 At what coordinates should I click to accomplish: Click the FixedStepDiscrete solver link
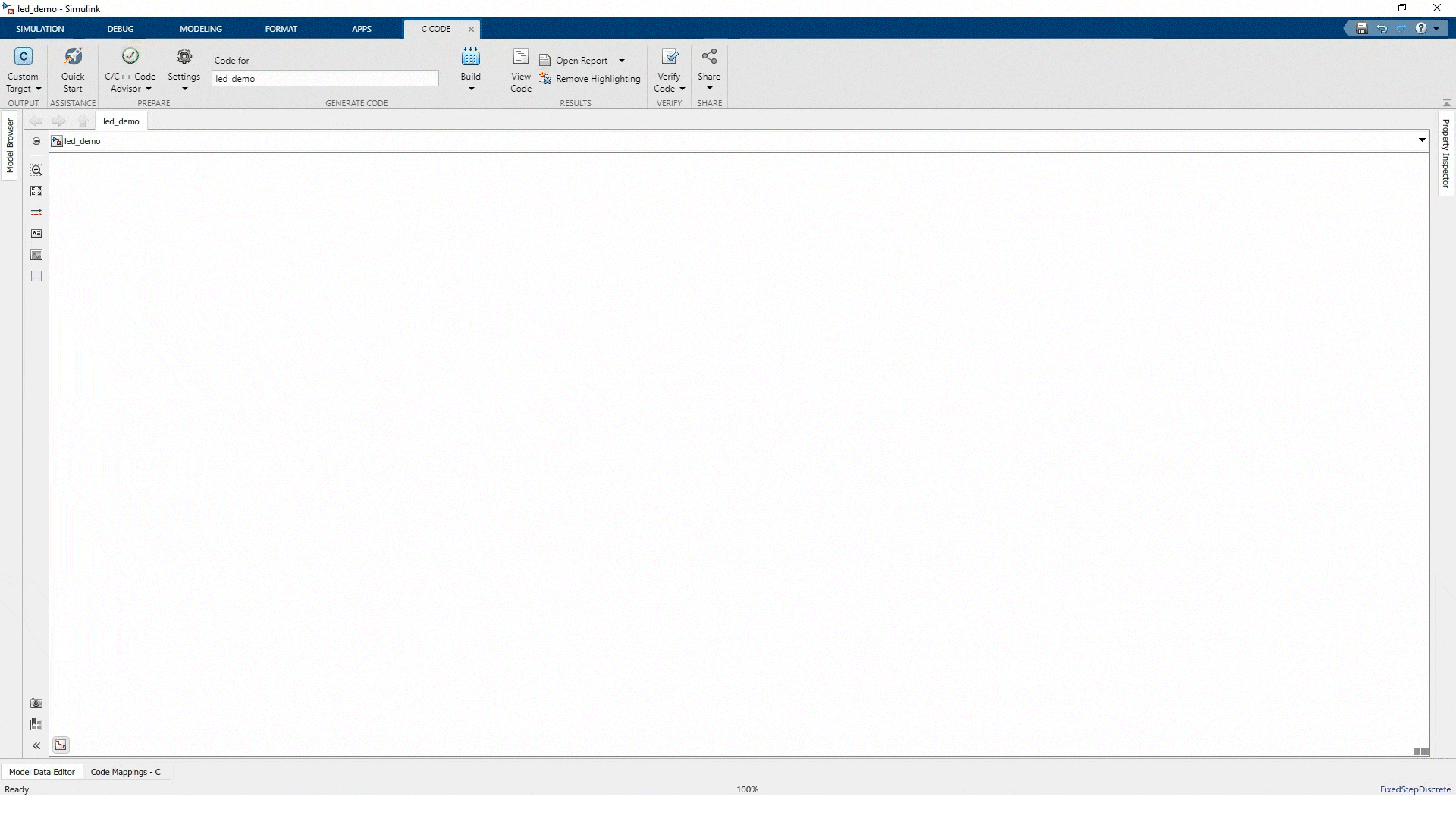[1415, 789]
